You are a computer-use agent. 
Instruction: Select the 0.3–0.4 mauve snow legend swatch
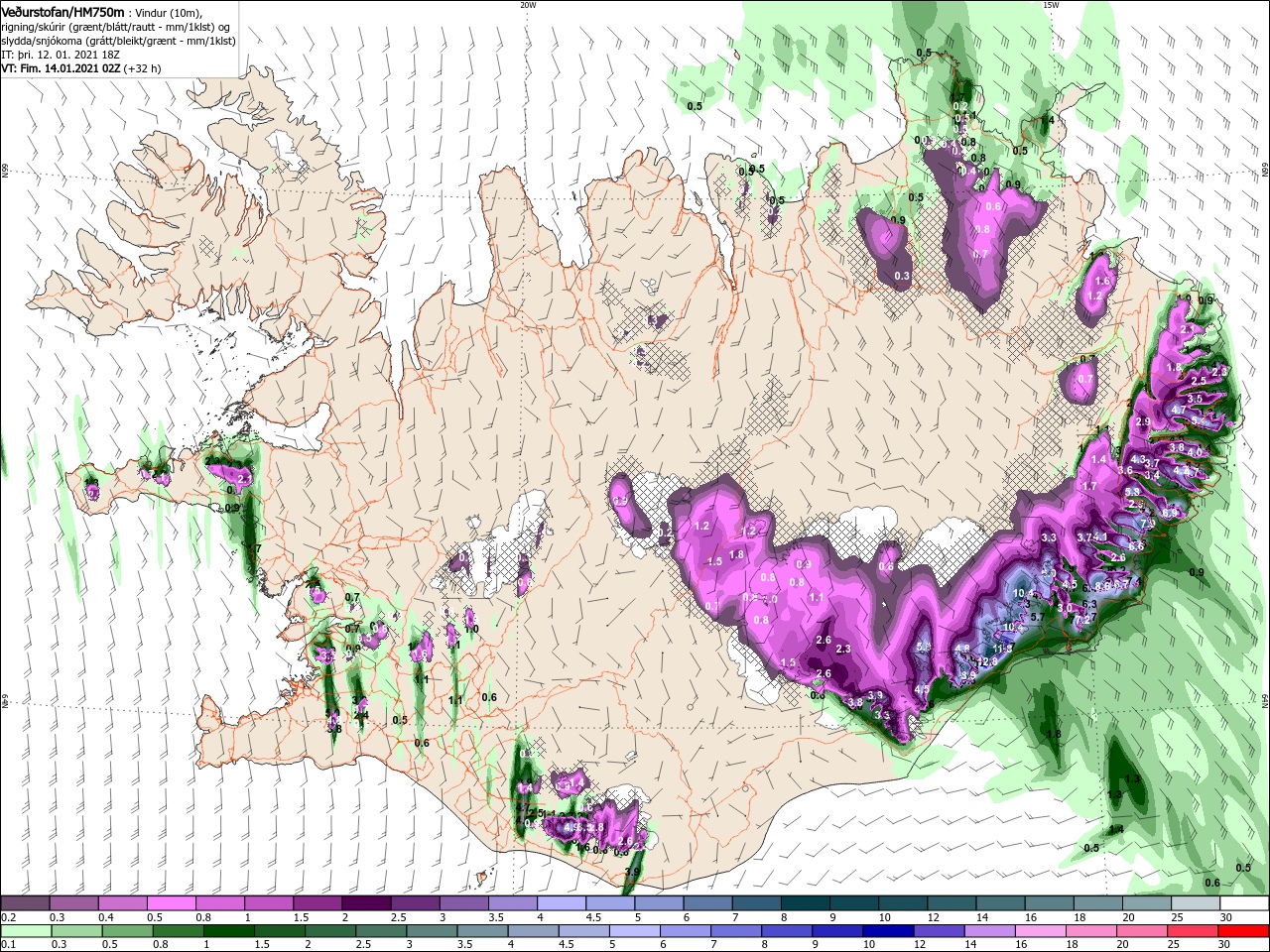[x=74, y=903]
